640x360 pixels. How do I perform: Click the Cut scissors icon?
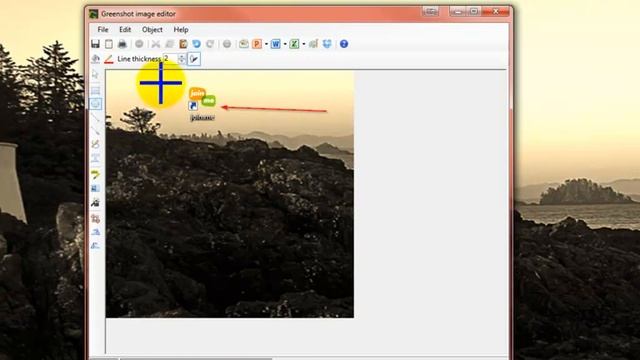tap(156, 44)
